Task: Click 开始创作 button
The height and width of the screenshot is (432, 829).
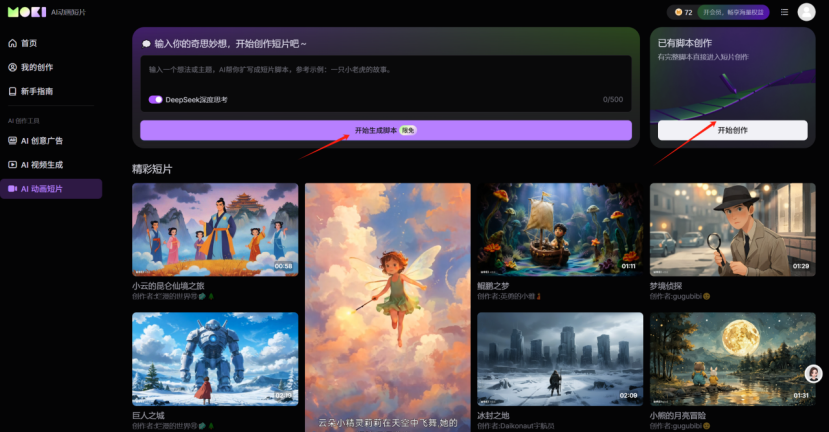Action: (732, 130)
